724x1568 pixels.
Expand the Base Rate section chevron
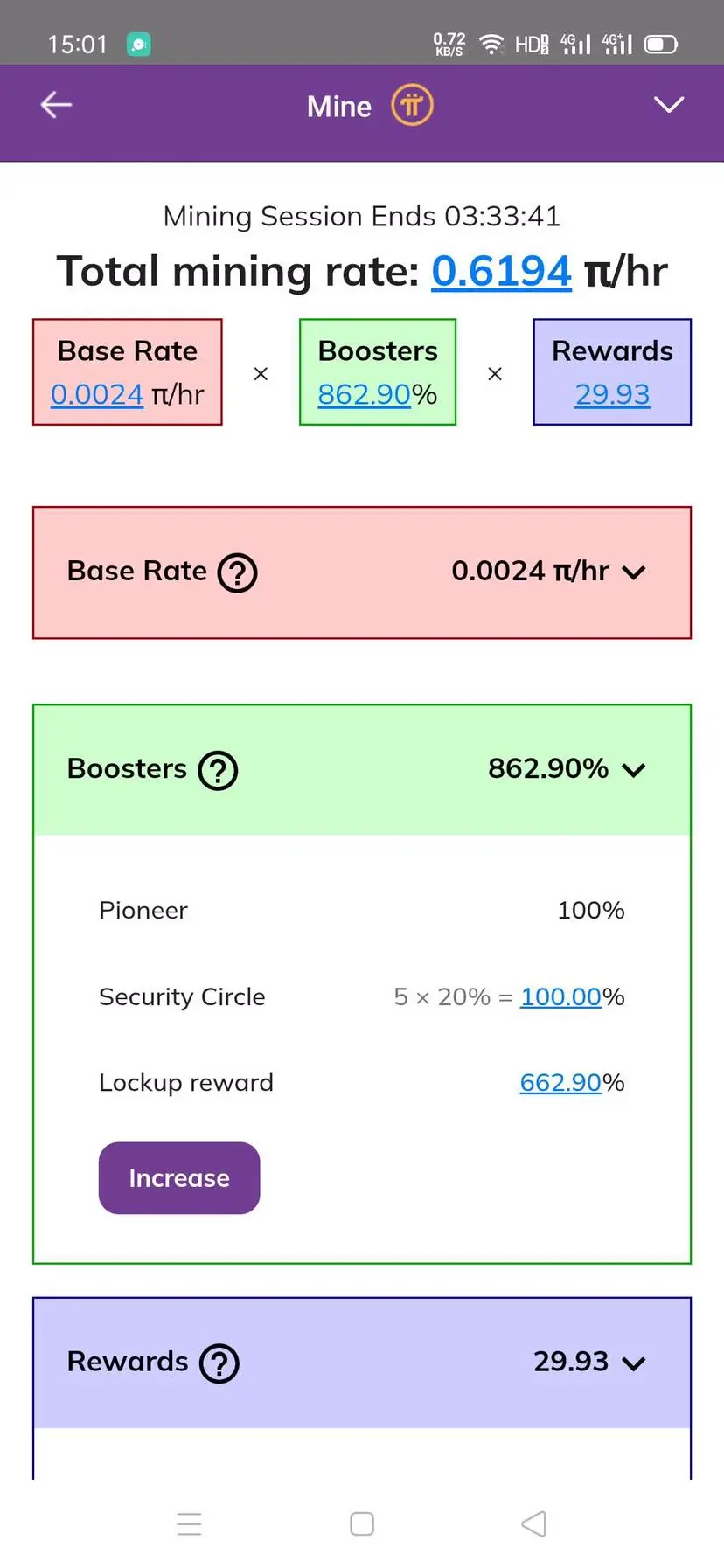click(634, 572)
